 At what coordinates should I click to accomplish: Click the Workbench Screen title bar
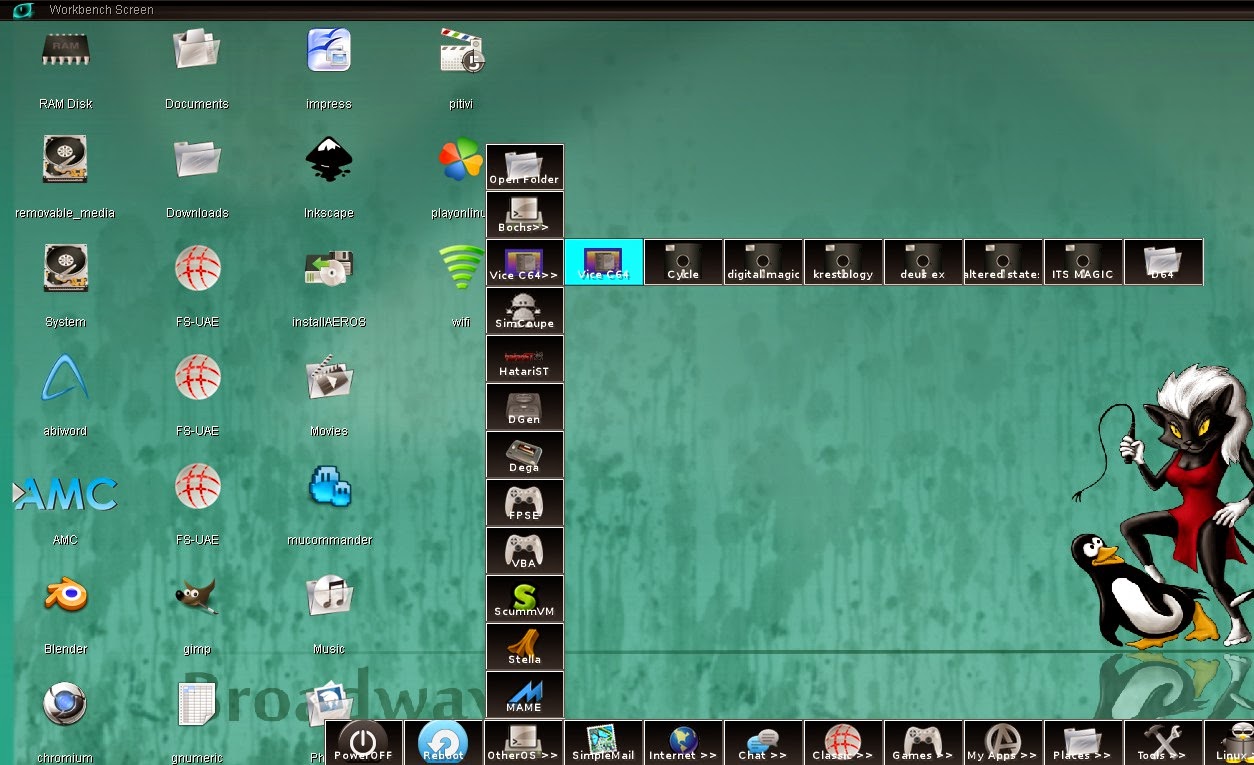627,10
